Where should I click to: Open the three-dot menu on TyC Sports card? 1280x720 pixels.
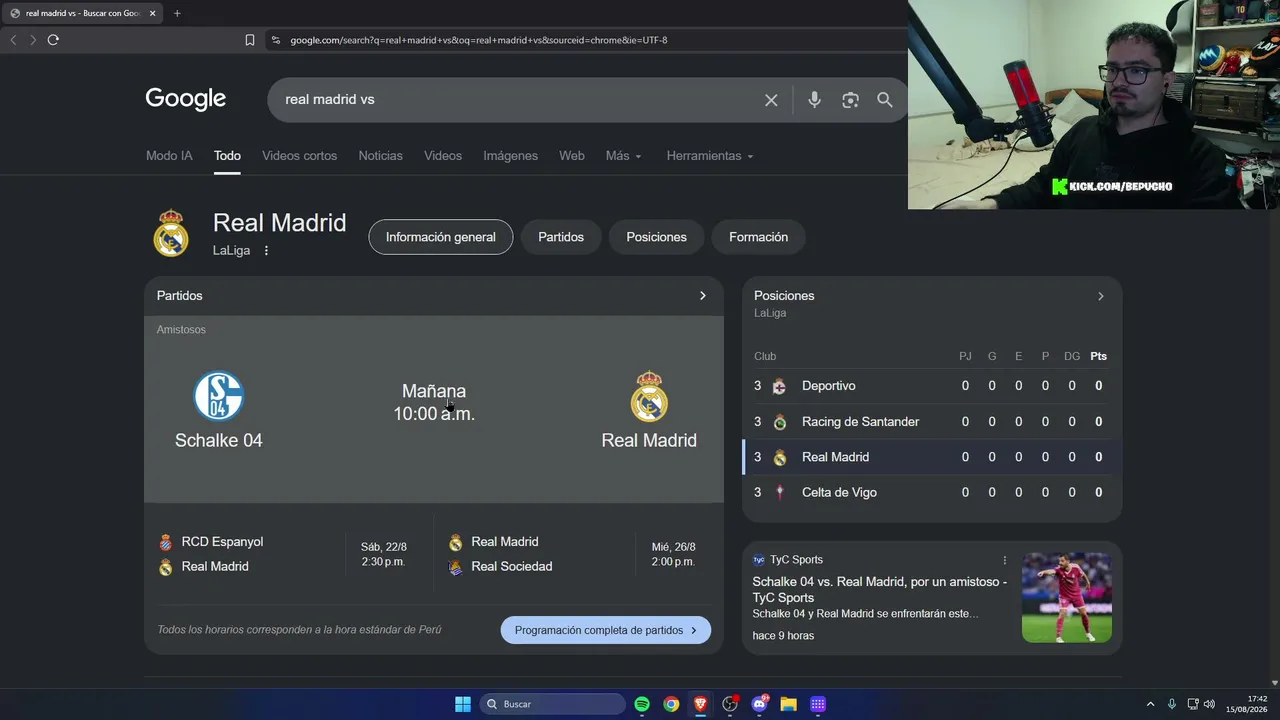[x=1005, y=560]
